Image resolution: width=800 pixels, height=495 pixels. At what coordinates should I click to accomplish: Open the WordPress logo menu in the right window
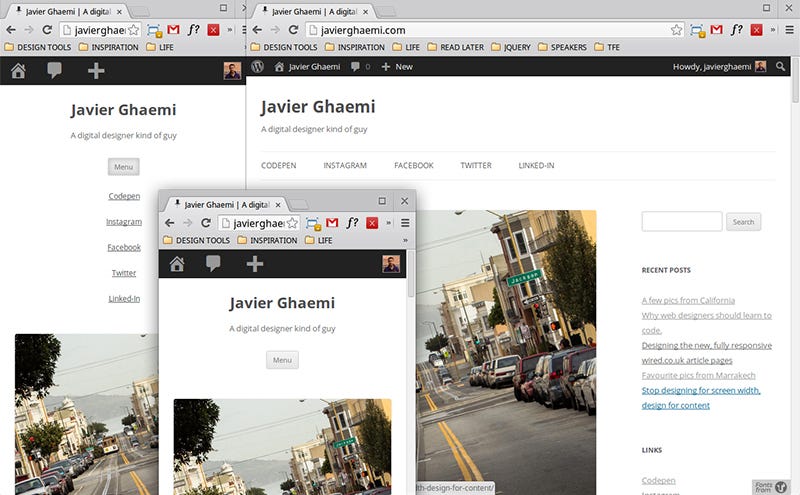[258, 66]
